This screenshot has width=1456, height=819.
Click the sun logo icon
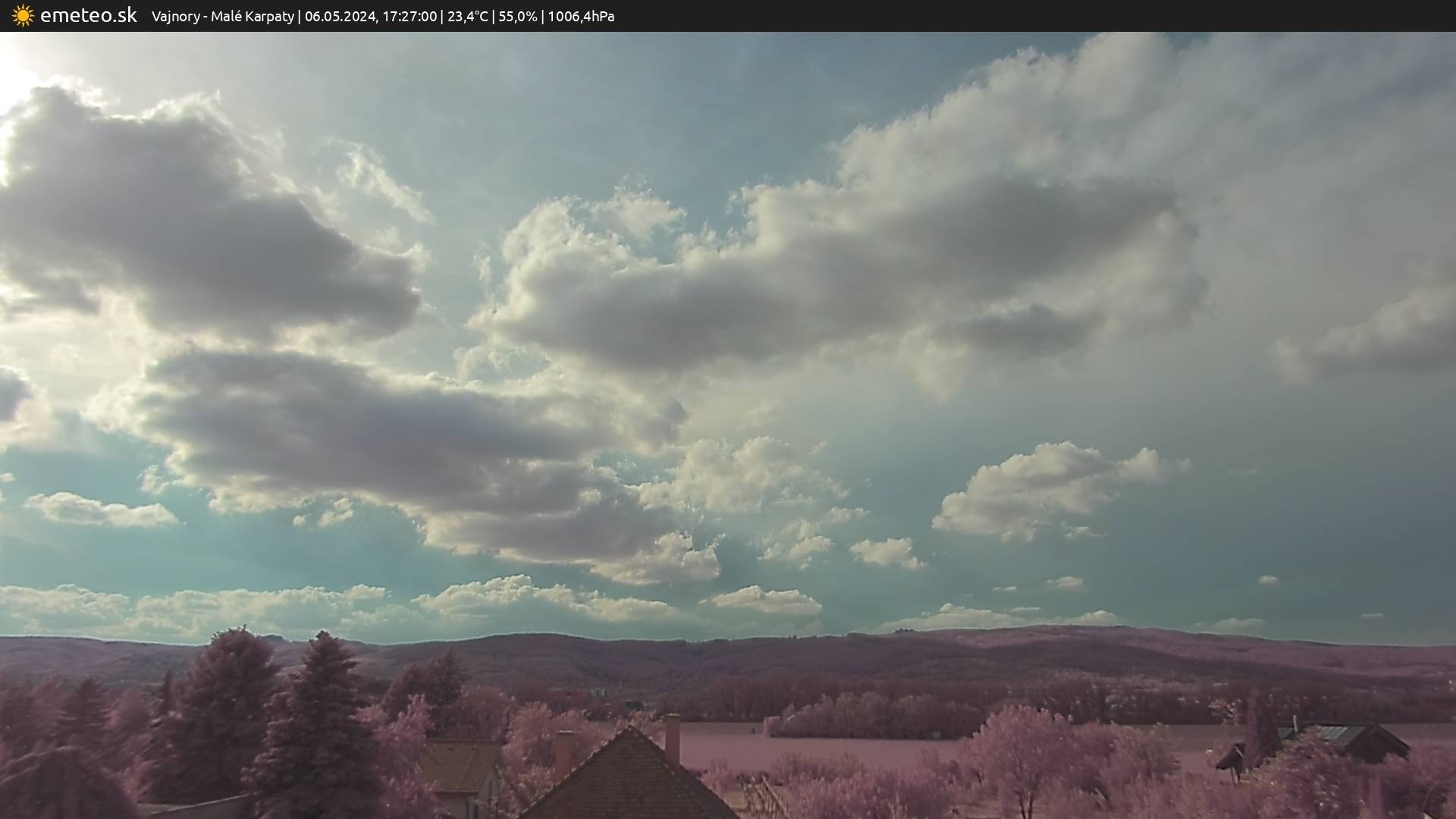pyautogui.click(x=23, y=16)
